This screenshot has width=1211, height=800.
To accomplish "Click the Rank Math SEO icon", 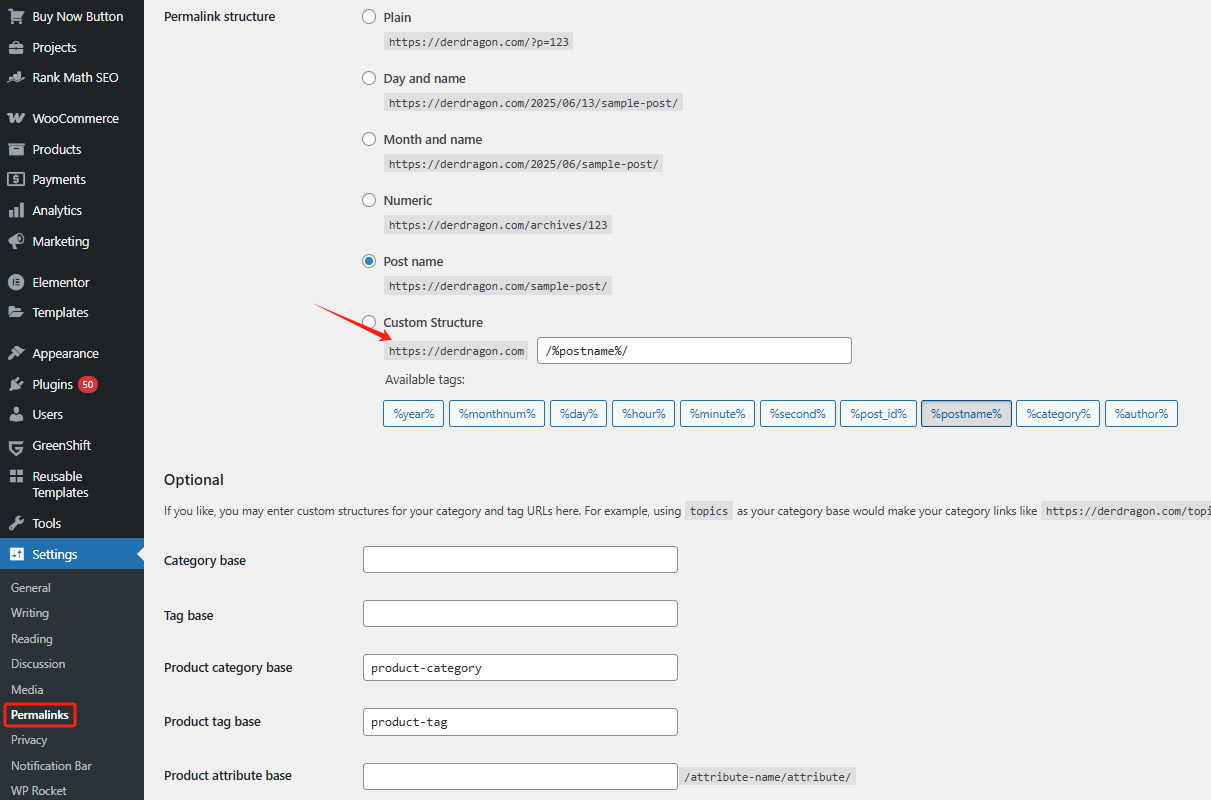I will click(16, 77).
